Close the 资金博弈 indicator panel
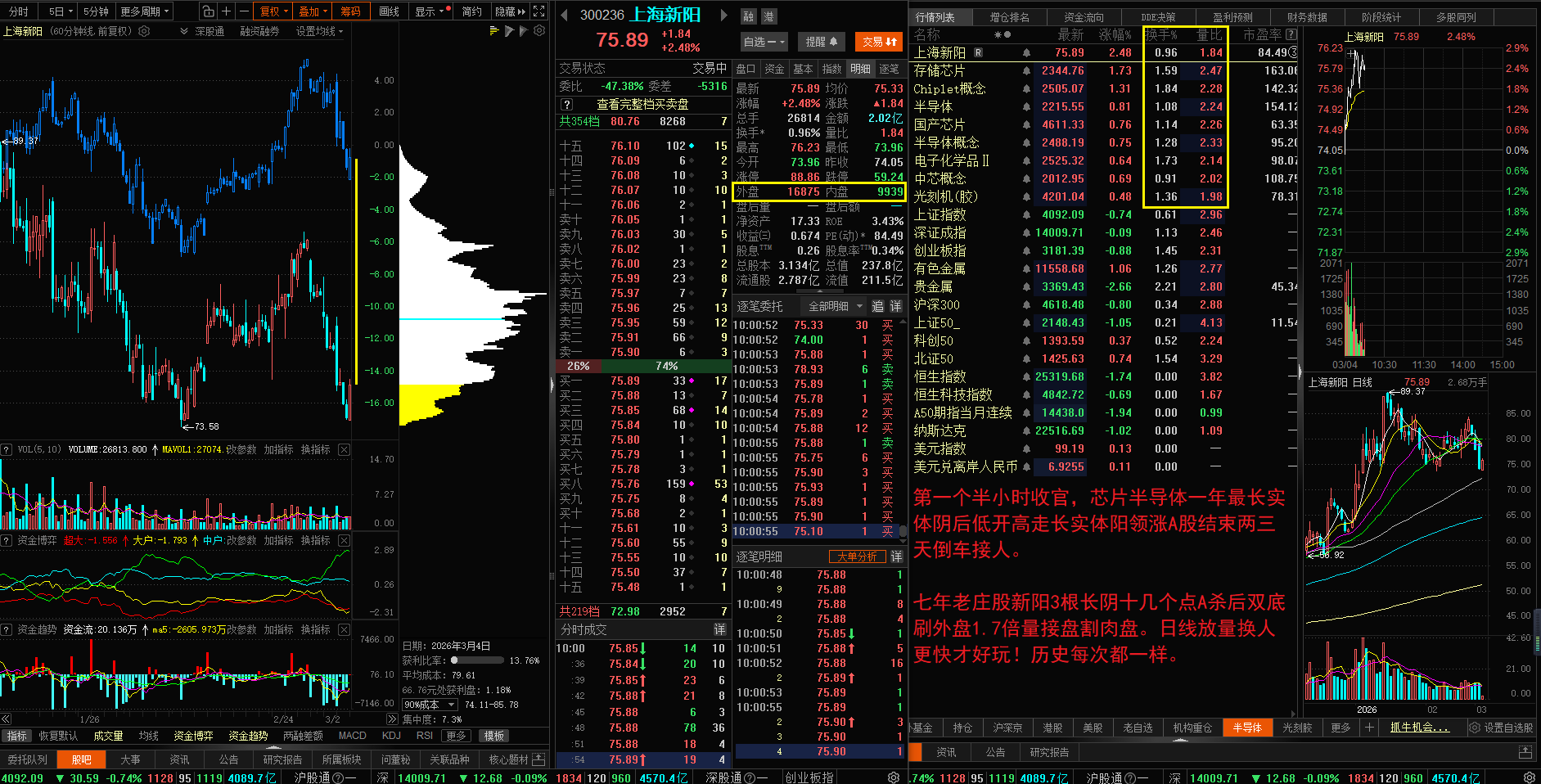This screenshot has width=1541, height=784. 344,540
